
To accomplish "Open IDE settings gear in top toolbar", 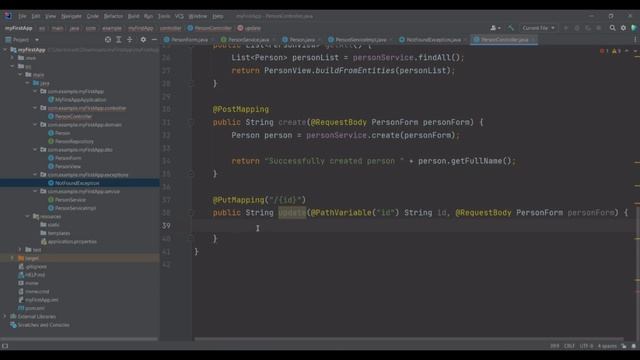I will [x=623, y=28].
